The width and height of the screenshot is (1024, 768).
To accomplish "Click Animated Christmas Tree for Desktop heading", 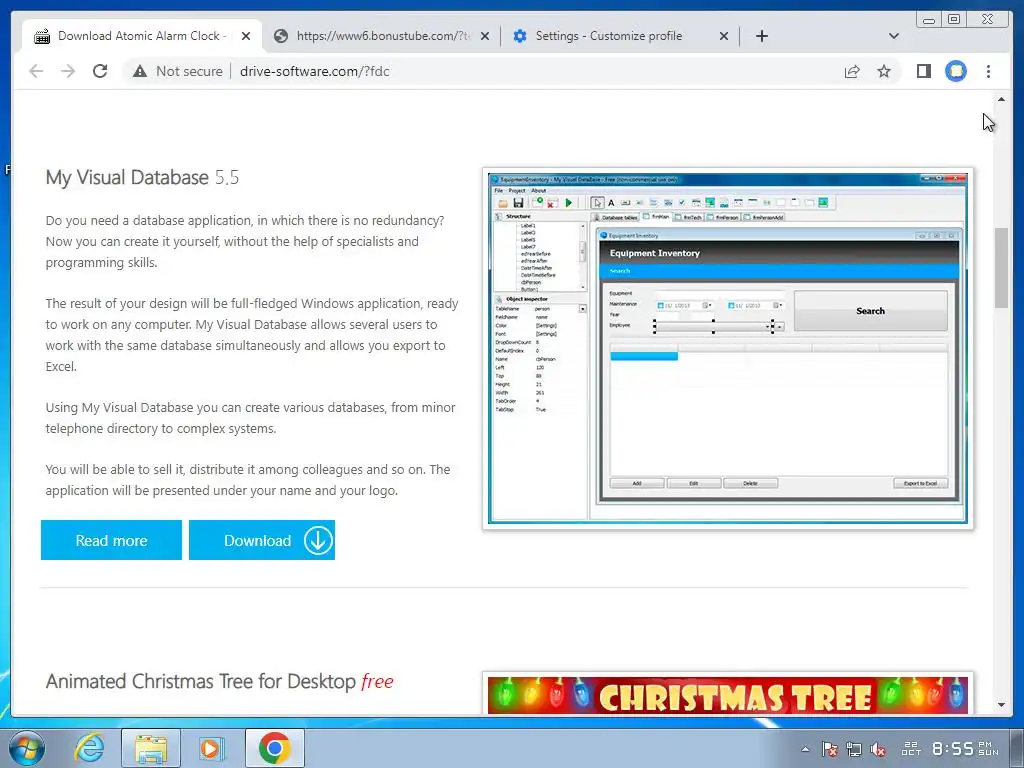I will (x=219, y=681).
